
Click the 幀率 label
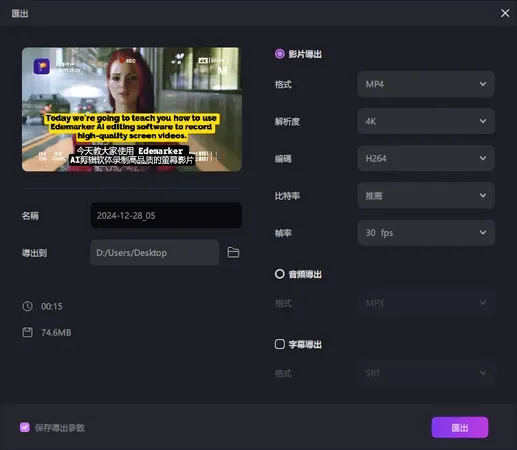[283, 233]
